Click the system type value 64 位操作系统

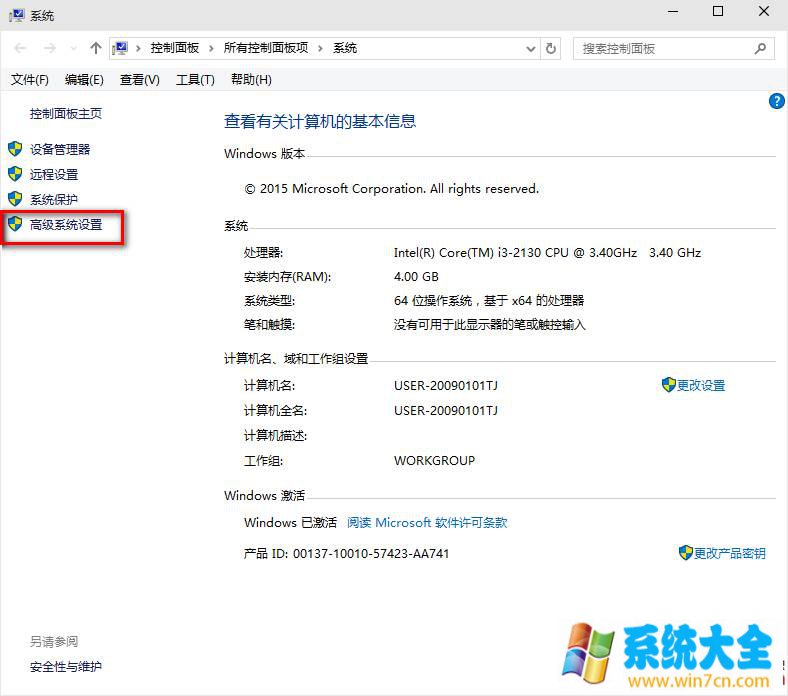click(x=489, y=301)
